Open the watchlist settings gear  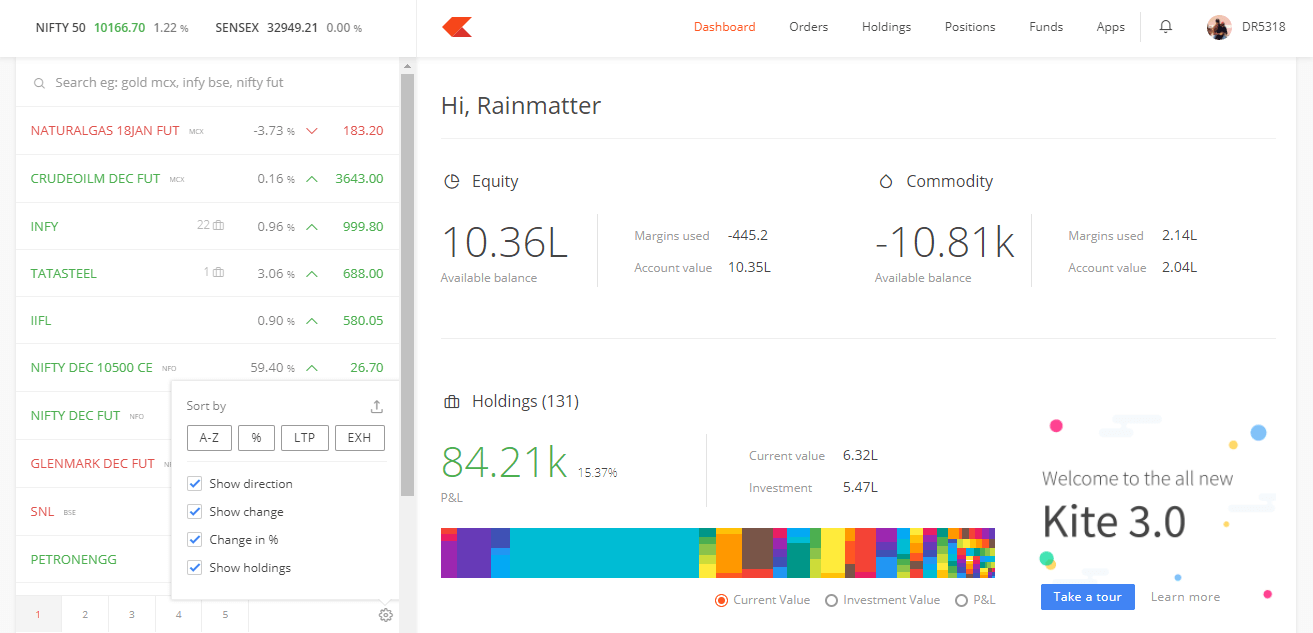(386, 615)
